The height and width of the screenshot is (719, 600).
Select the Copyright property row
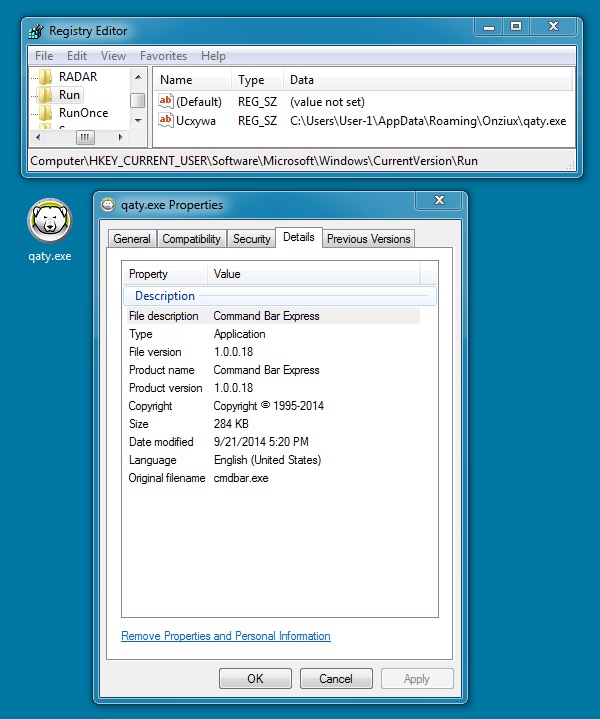click(x=273, y=406)
